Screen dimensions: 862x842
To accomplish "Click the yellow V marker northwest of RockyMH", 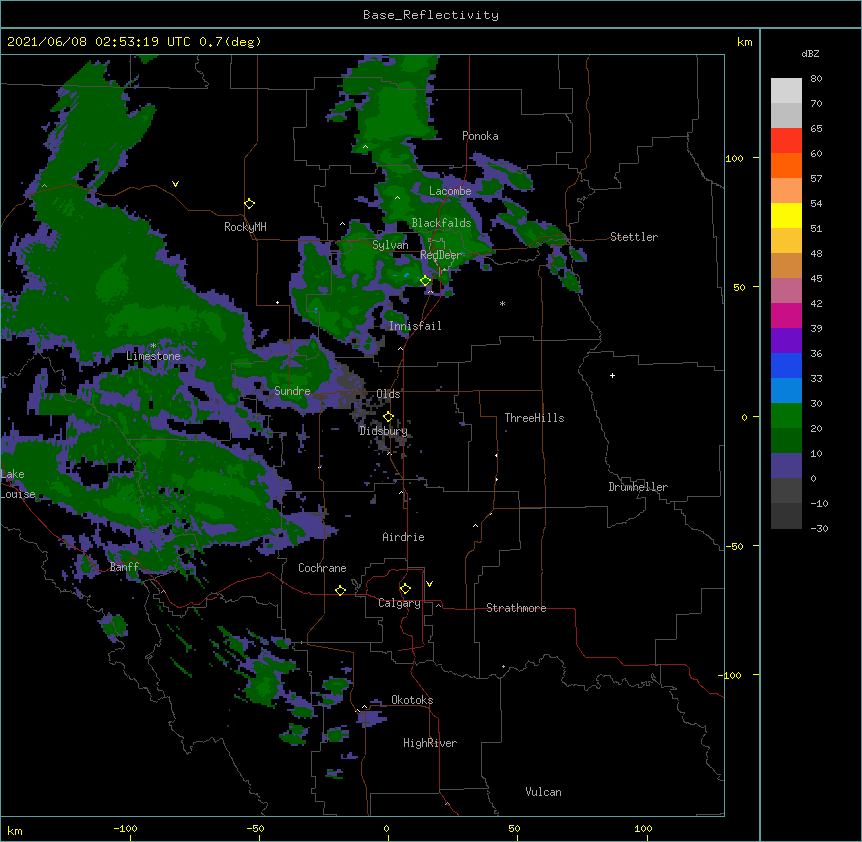I will (x=175, y=184).
